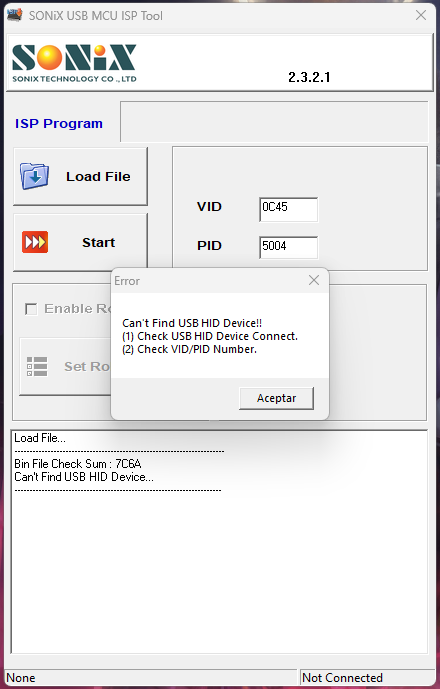Toggle the Enable Ro checkbox
Image resolution: width=440 pixels, height=689 pixels.
pos(31,309)
